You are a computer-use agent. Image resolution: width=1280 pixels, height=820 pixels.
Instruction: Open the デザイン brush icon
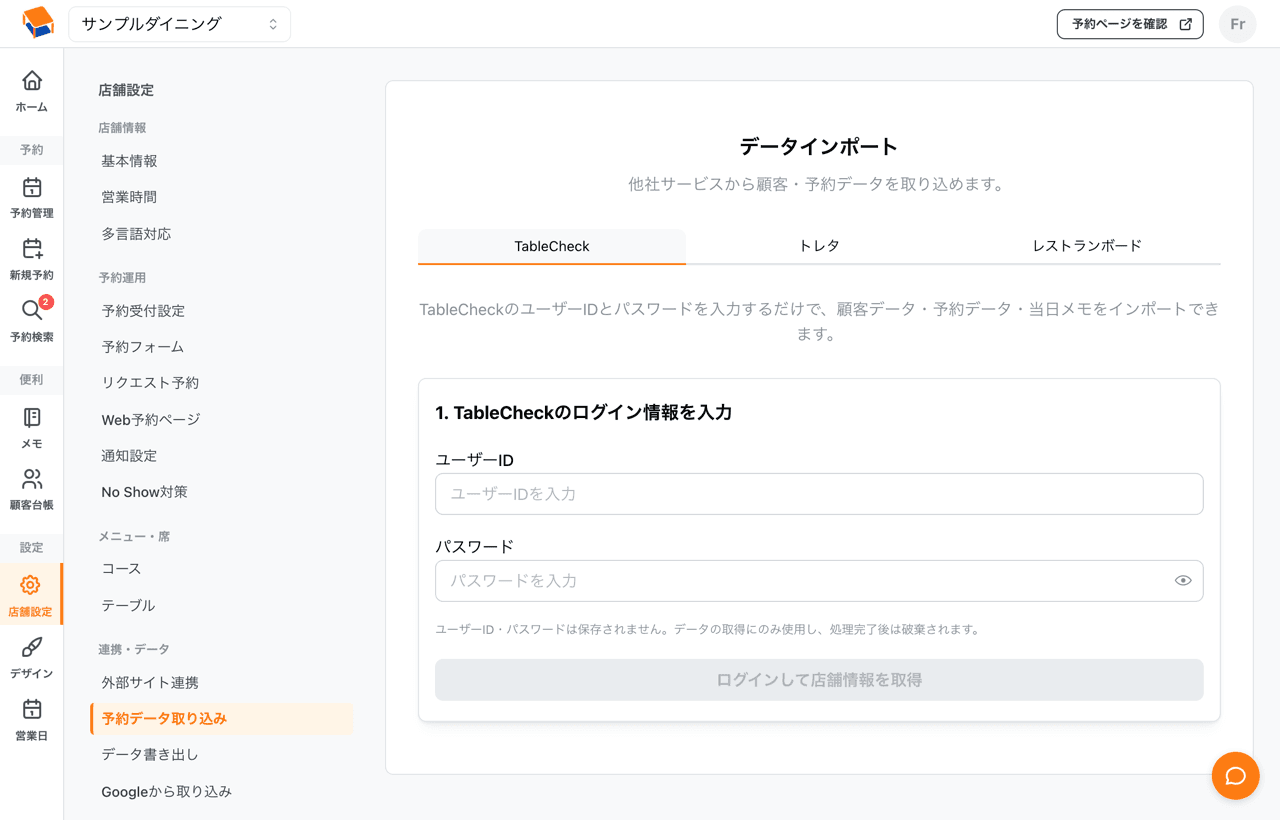[32, 647]
